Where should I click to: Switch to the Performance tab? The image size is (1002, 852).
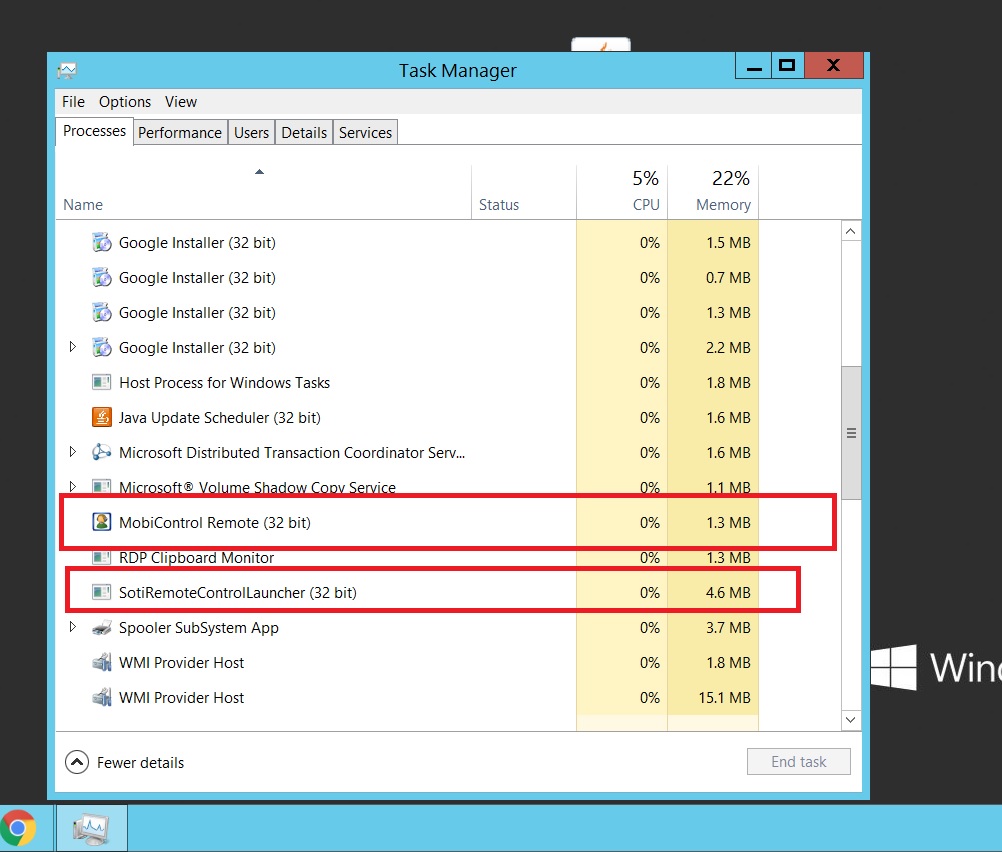coord(180,132)
